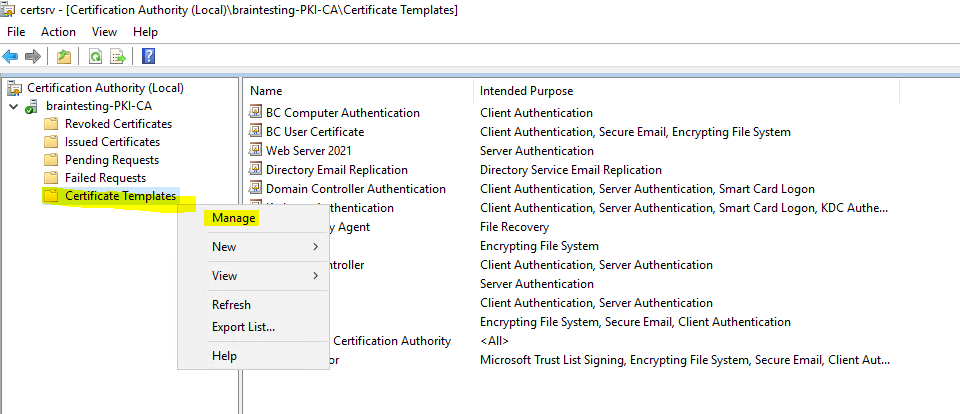960x414 pixels.
Task: Select Certification Authority (Local) root node
Action: tap(105, 88)
